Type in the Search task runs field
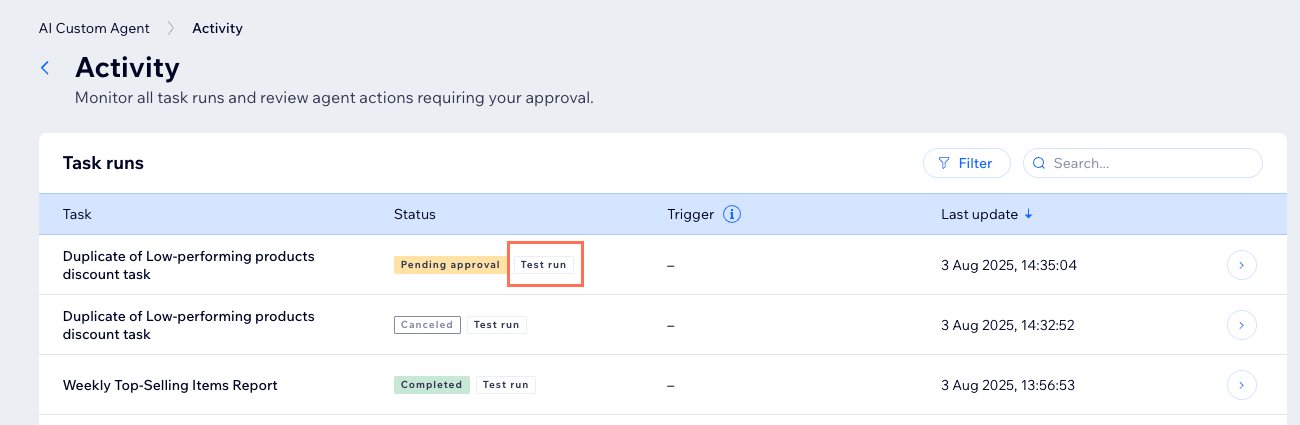This screenshot has width=1300, height=425. [1150, 163]
